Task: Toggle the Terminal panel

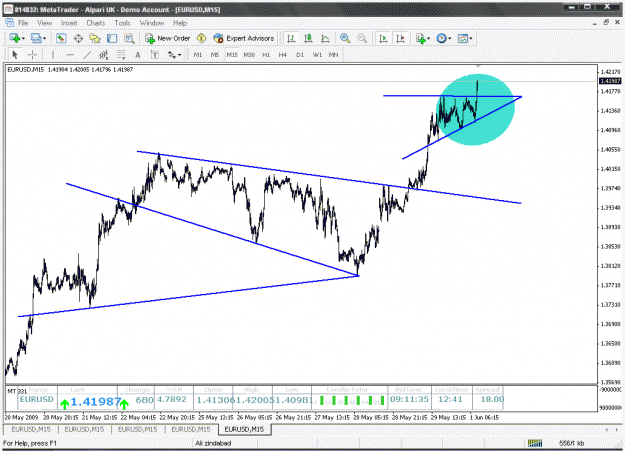Action: 112,38
